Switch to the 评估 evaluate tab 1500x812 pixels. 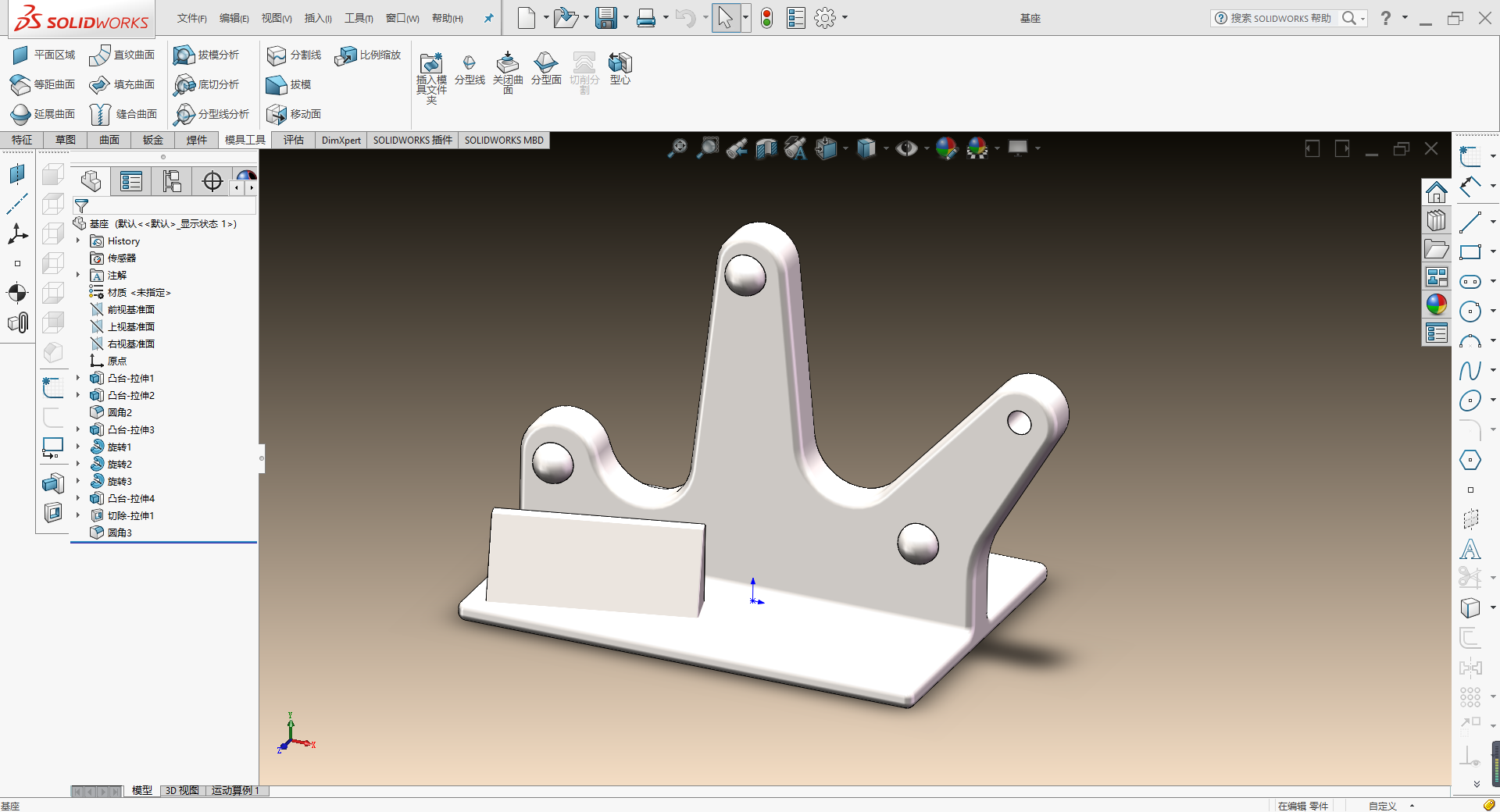294,140
